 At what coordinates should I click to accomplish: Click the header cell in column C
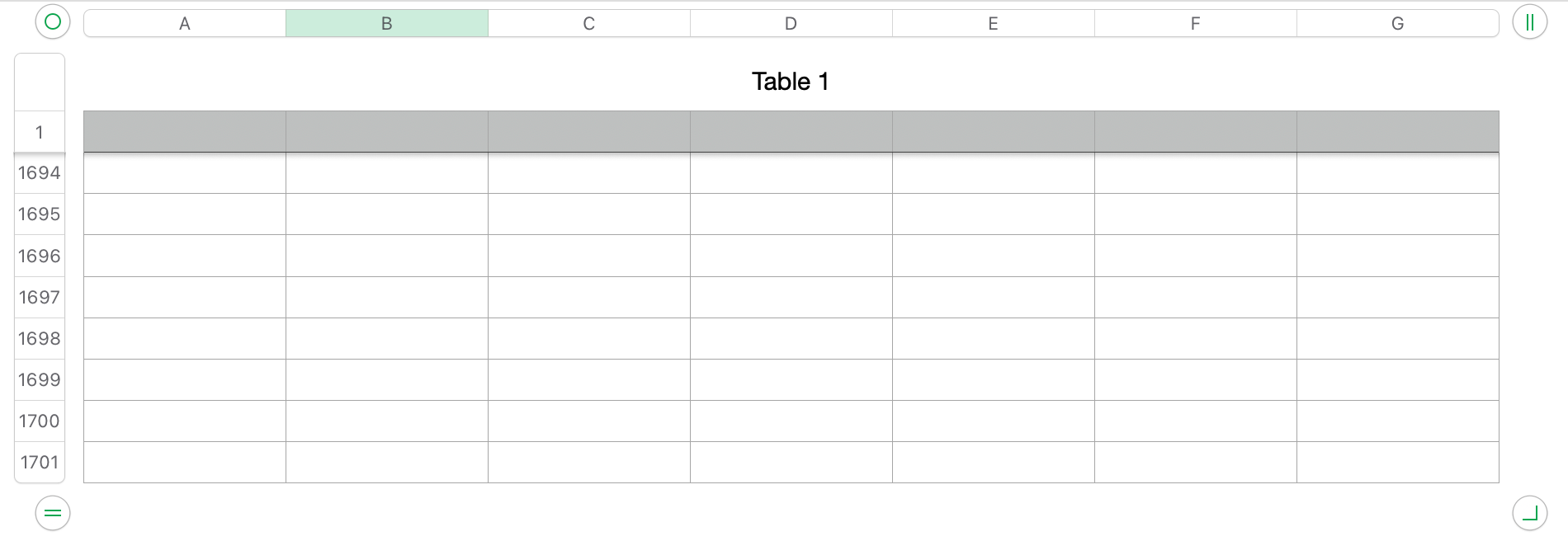point(588,132)
